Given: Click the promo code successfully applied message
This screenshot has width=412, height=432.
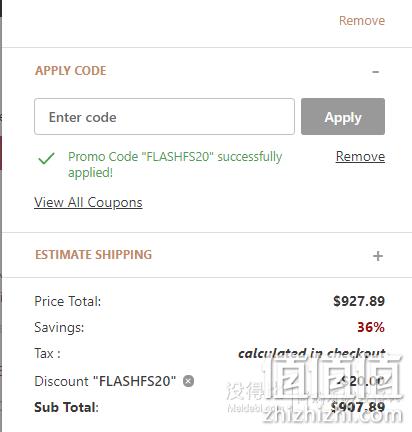Looking at the screenshot, I should point(175,164).
